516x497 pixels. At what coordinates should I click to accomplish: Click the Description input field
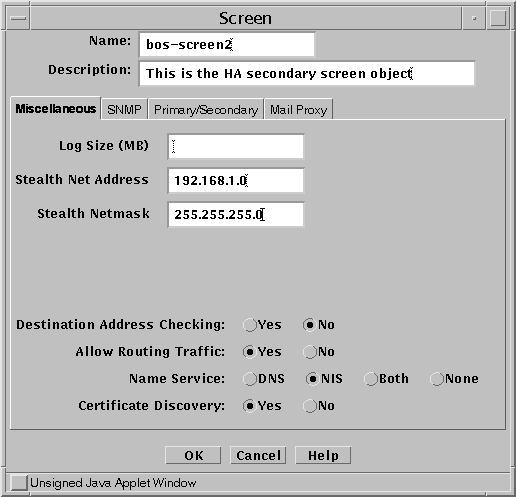307,73
